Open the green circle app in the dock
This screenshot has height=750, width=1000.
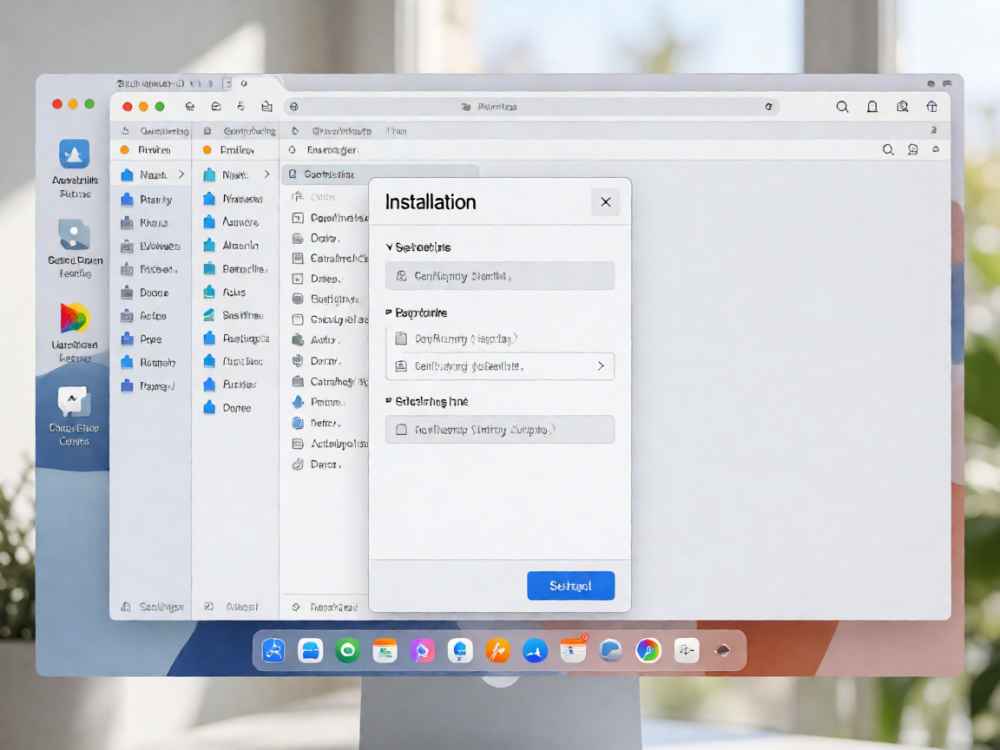tap(348, 651)
